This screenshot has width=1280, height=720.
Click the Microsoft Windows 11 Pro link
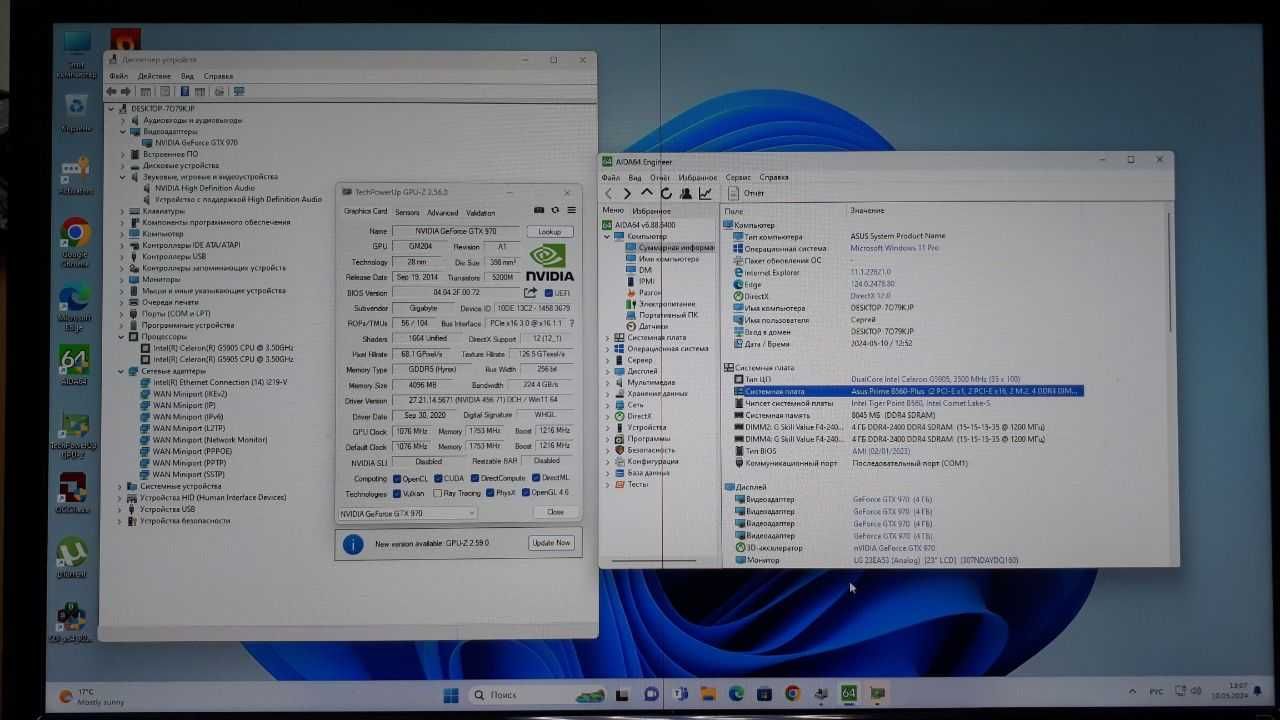pos(895,248)
